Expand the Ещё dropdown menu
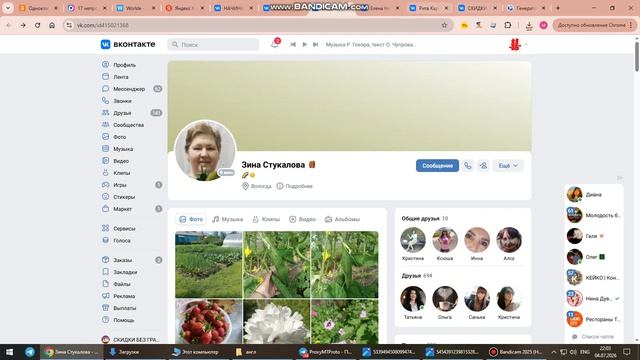 (x=508, y=166)
